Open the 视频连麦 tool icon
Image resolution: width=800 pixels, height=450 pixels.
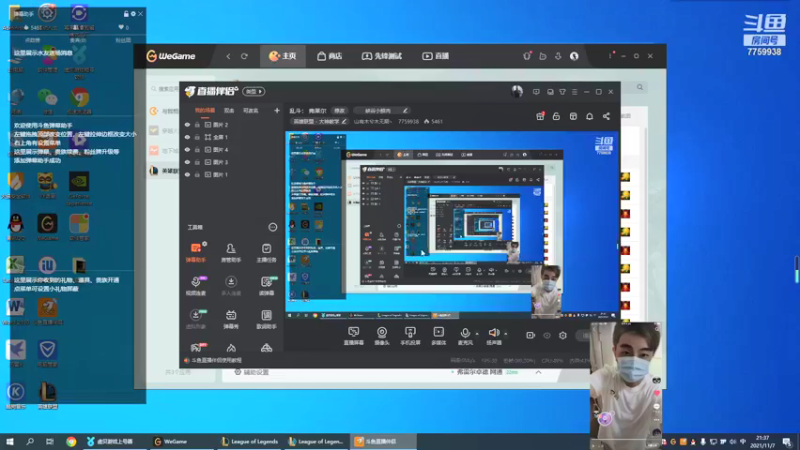pyautogui.click(x=195, y=286)
